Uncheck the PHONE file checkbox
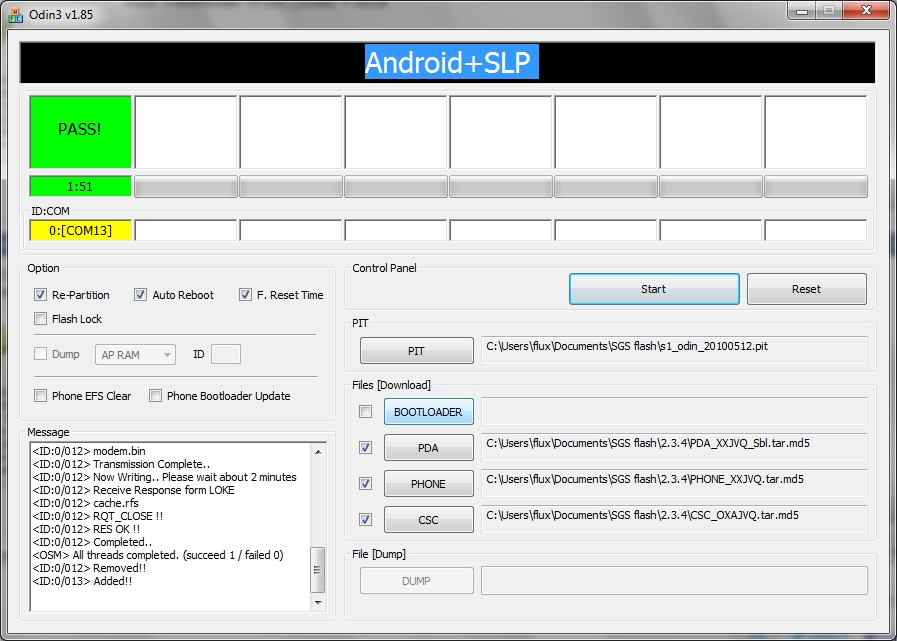 coord(365,484)
